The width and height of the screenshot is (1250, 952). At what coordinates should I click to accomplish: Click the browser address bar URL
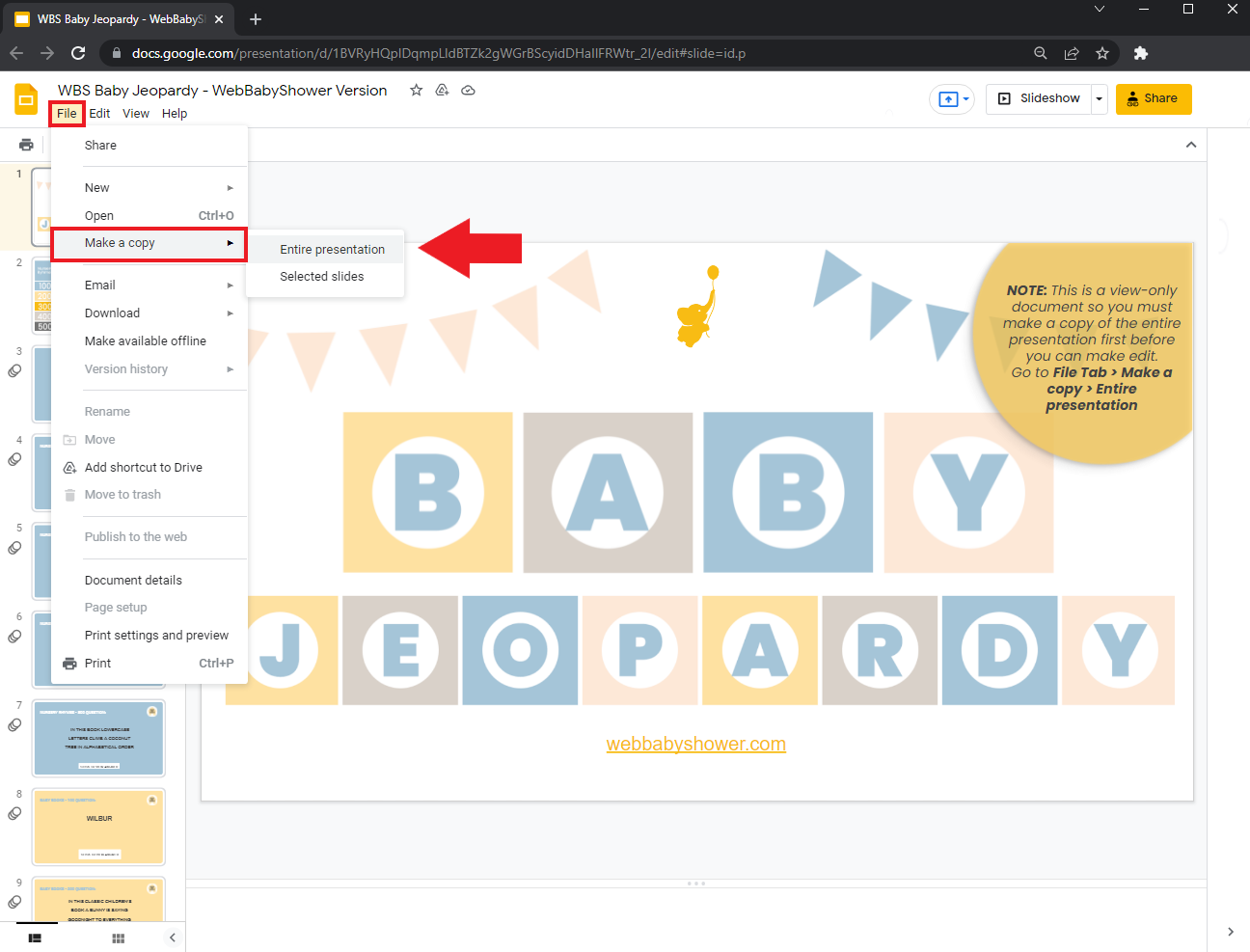tap(439, 53)
